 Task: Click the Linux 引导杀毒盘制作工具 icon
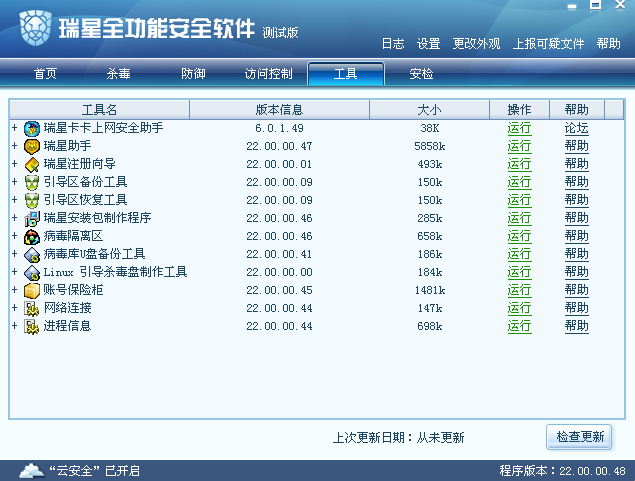click(32, 272)
